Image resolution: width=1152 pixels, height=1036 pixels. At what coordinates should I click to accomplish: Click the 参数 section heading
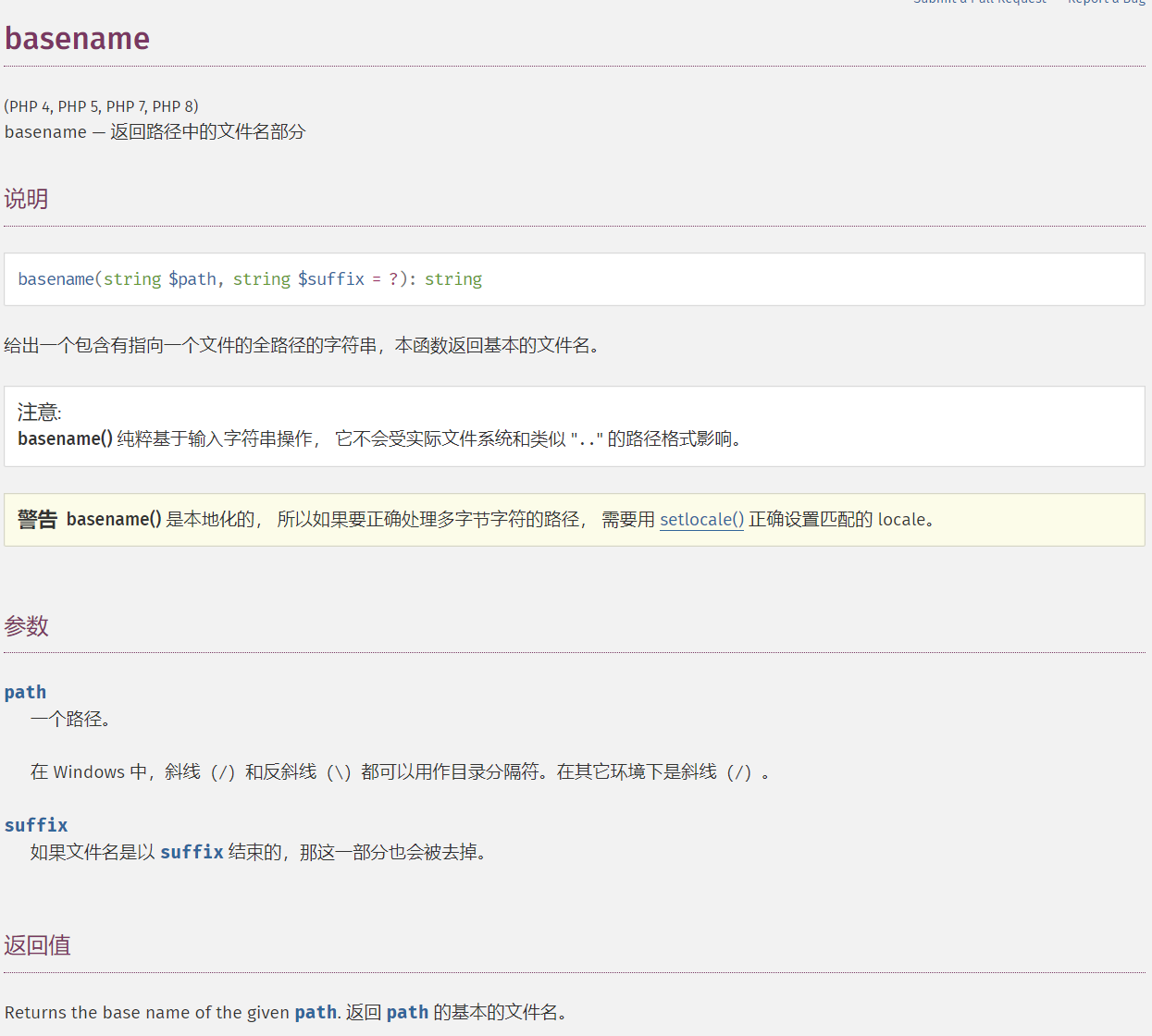click(26, 626)
